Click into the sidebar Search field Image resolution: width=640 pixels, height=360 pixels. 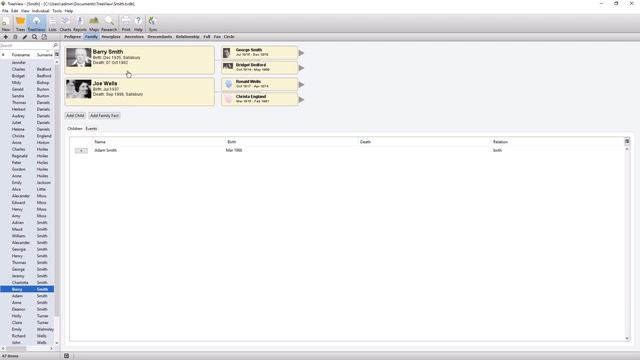[27, 45]
